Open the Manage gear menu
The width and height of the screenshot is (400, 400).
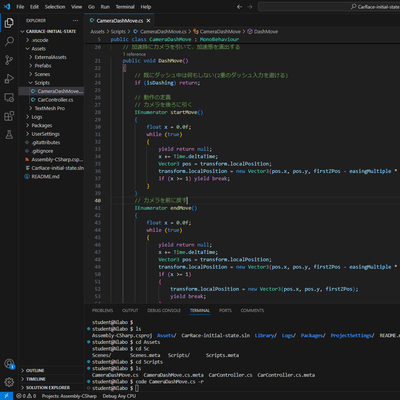[9, 382]
